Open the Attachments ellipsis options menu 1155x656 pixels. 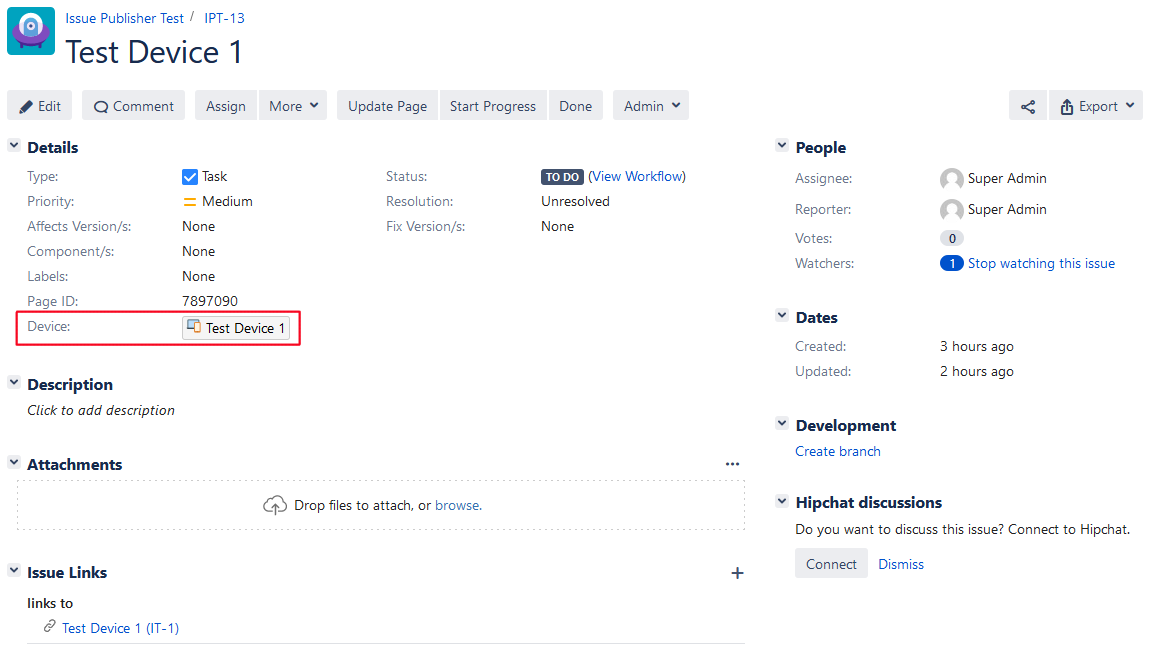[x=732, y=464]
